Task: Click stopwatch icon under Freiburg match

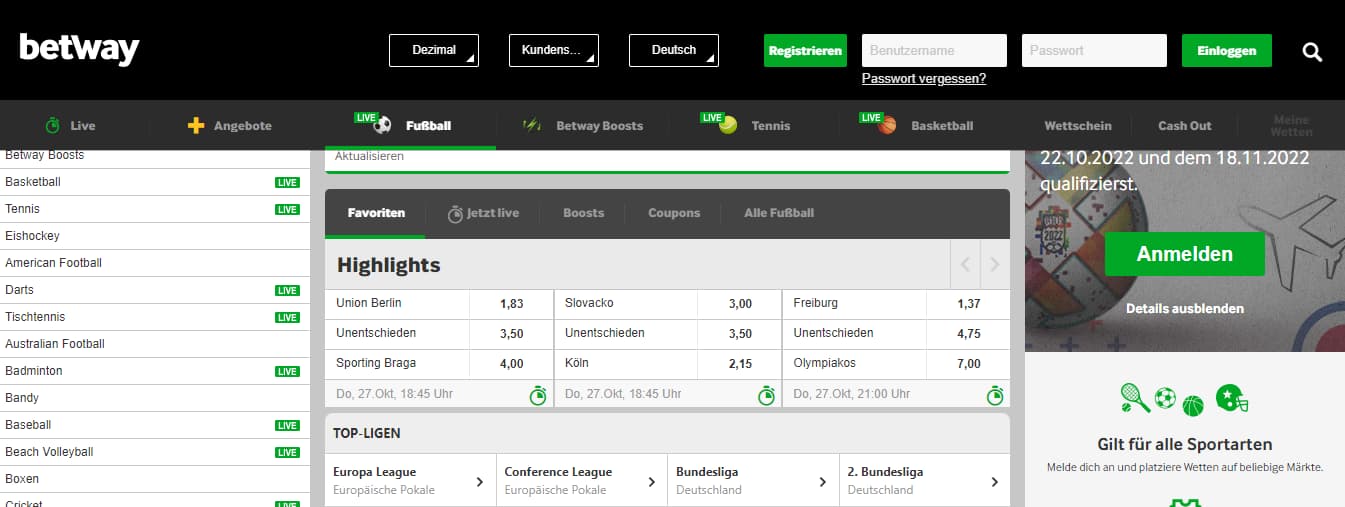Action: point(995,395)
